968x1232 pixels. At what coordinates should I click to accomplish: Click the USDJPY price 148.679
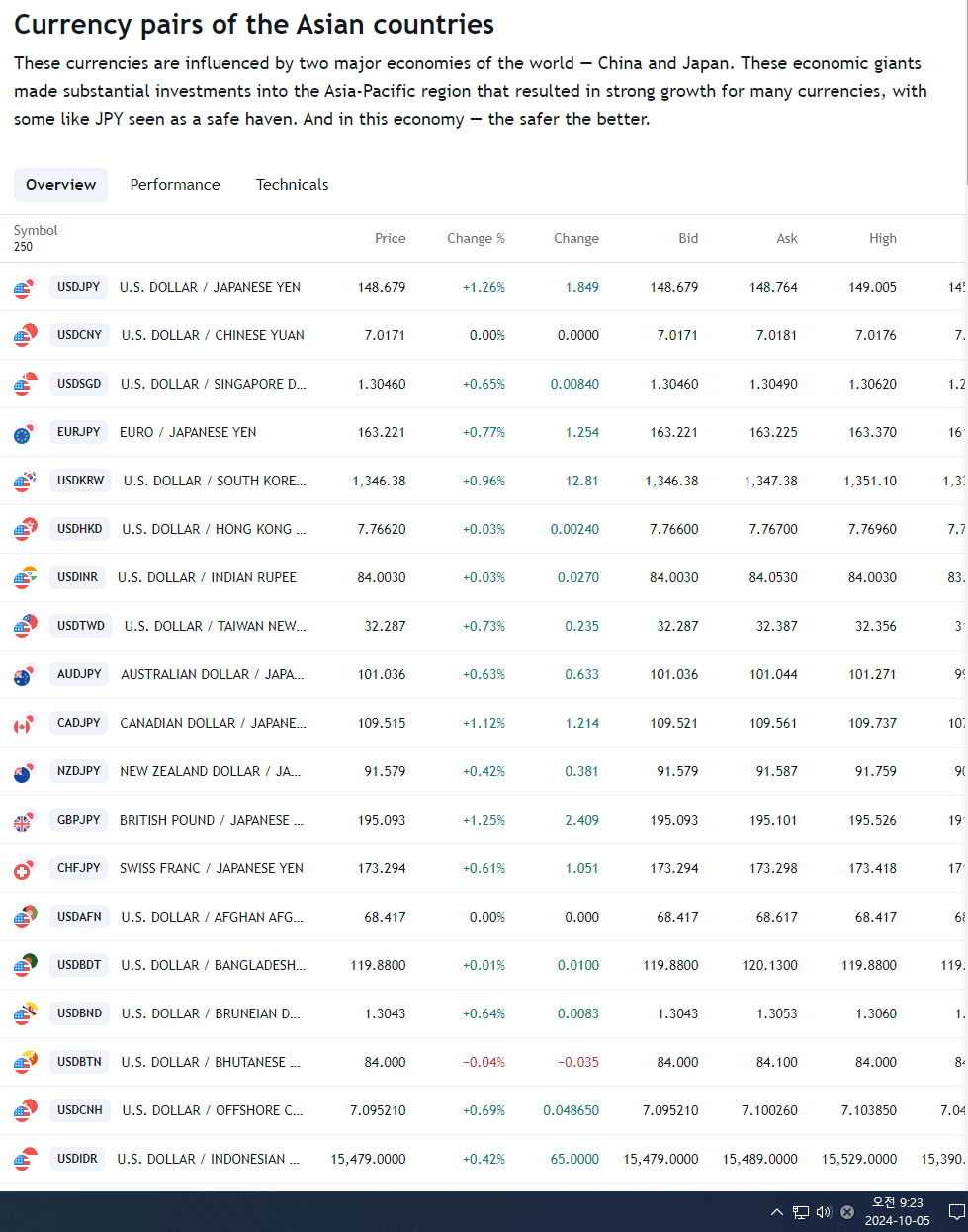(382, 287)
